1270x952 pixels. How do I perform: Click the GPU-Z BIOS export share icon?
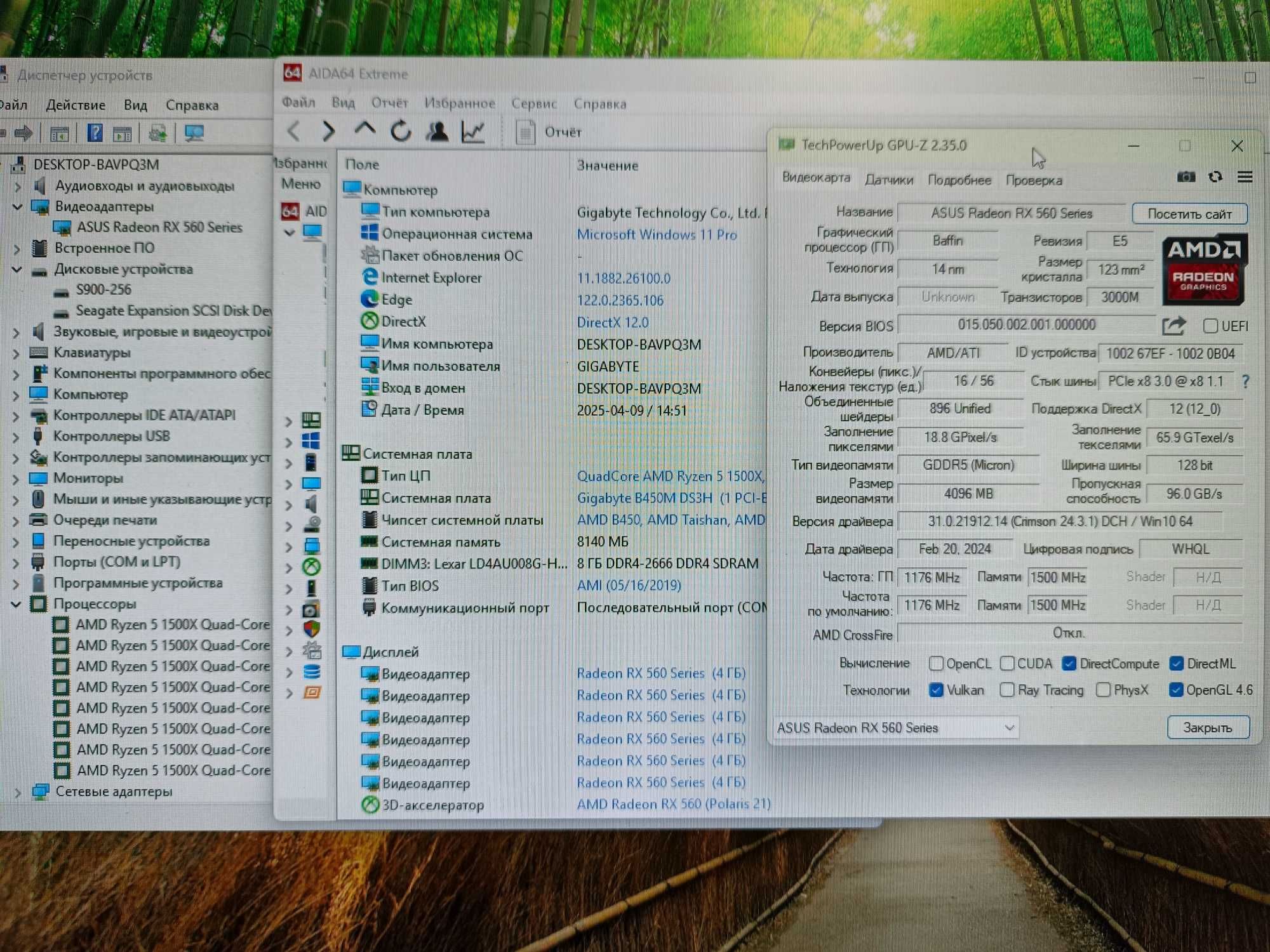[x=1173, y=326]
